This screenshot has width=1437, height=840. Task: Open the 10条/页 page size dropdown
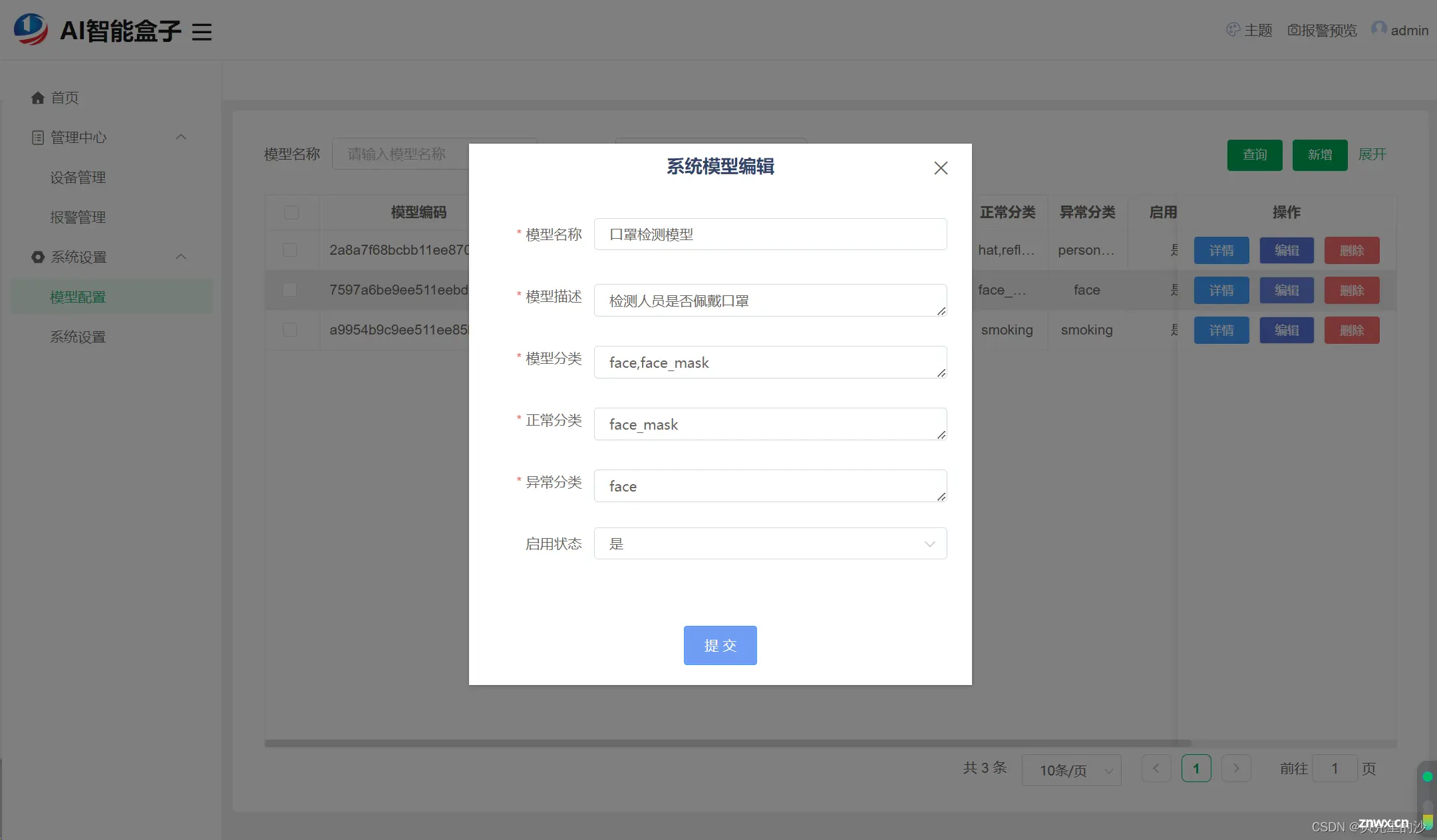(1072, 770)
